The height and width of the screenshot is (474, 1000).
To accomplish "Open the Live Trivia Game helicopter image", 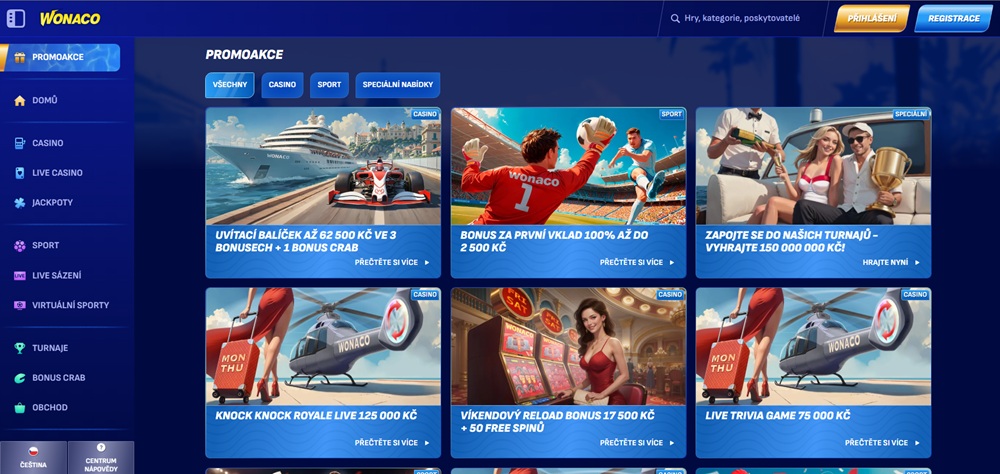I will pyautogui.click(x=813, y=346).
